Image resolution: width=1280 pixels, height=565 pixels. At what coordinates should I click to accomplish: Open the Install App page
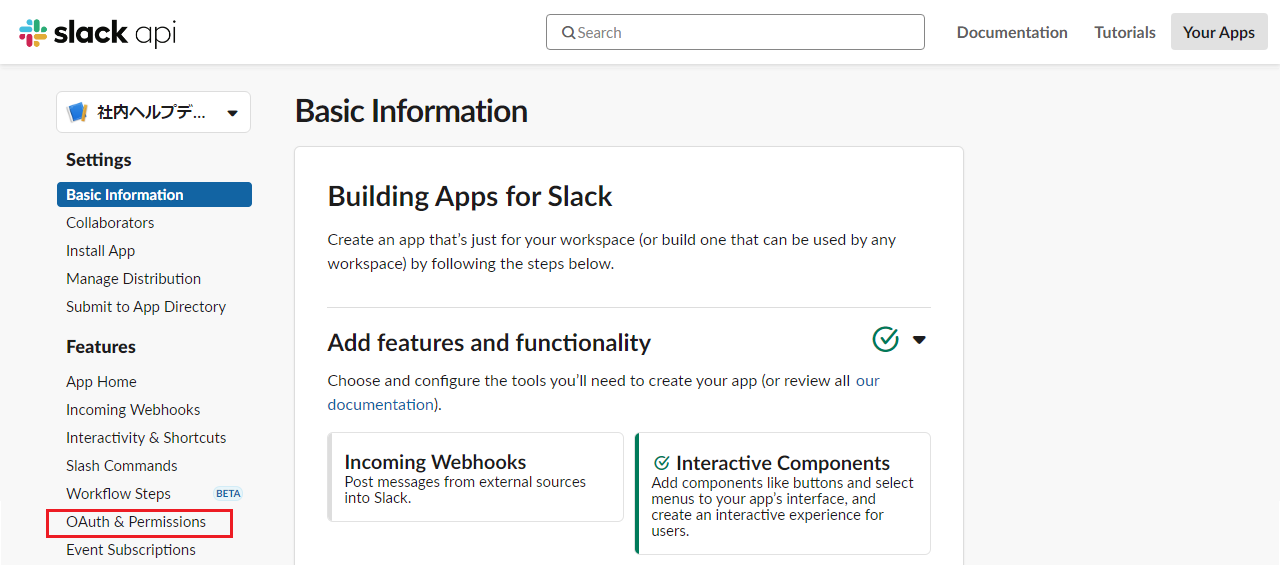(101, 251)
